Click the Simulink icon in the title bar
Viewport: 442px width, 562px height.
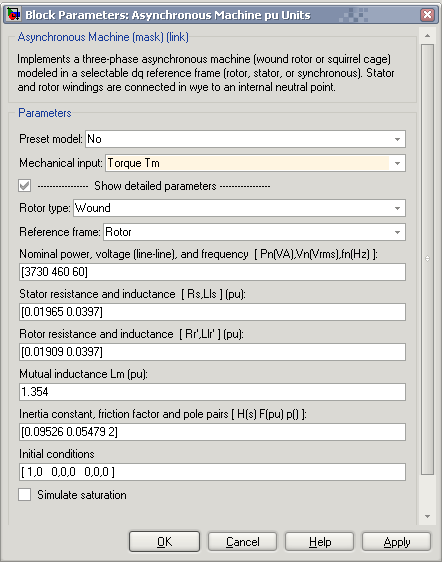coord(14,15)
